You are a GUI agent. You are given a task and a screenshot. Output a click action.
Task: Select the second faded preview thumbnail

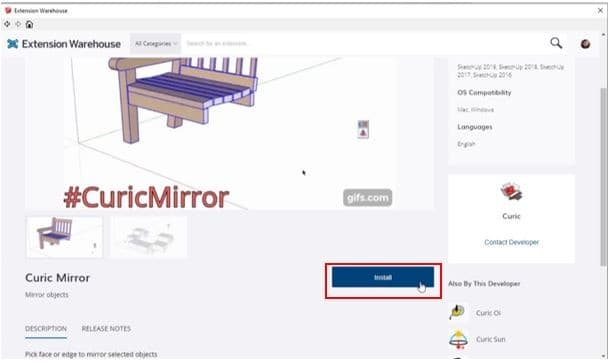point(149,237)
